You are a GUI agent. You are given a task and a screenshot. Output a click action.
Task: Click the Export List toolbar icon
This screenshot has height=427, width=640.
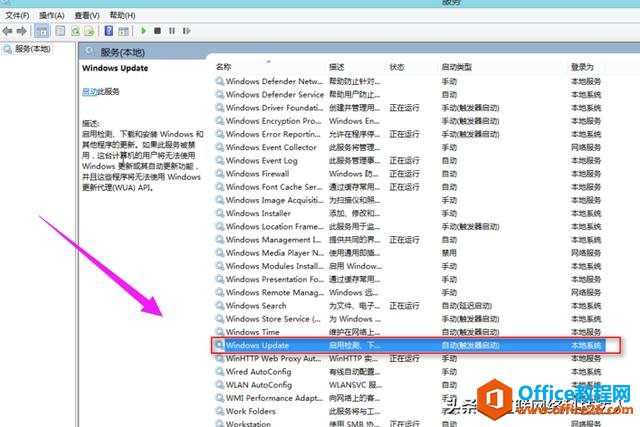[89, 31]
